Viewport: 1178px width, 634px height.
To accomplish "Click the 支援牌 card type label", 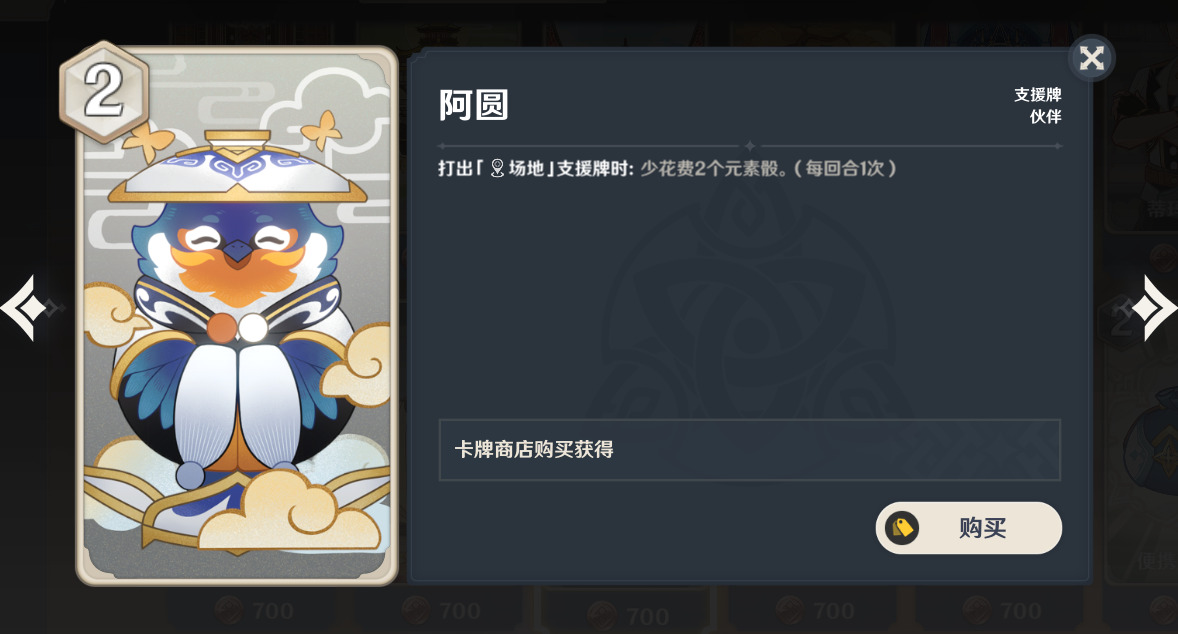I will point(1038,95).
